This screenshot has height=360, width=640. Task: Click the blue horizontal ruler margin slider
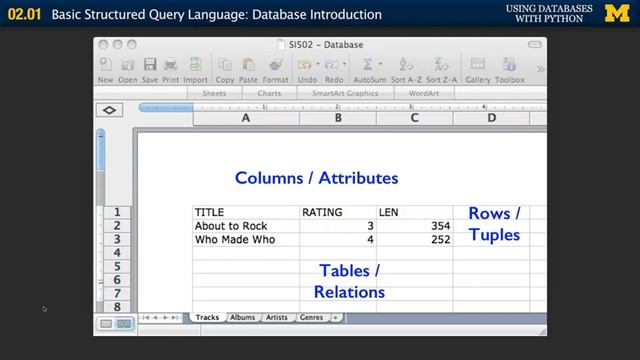click(166, 107)
